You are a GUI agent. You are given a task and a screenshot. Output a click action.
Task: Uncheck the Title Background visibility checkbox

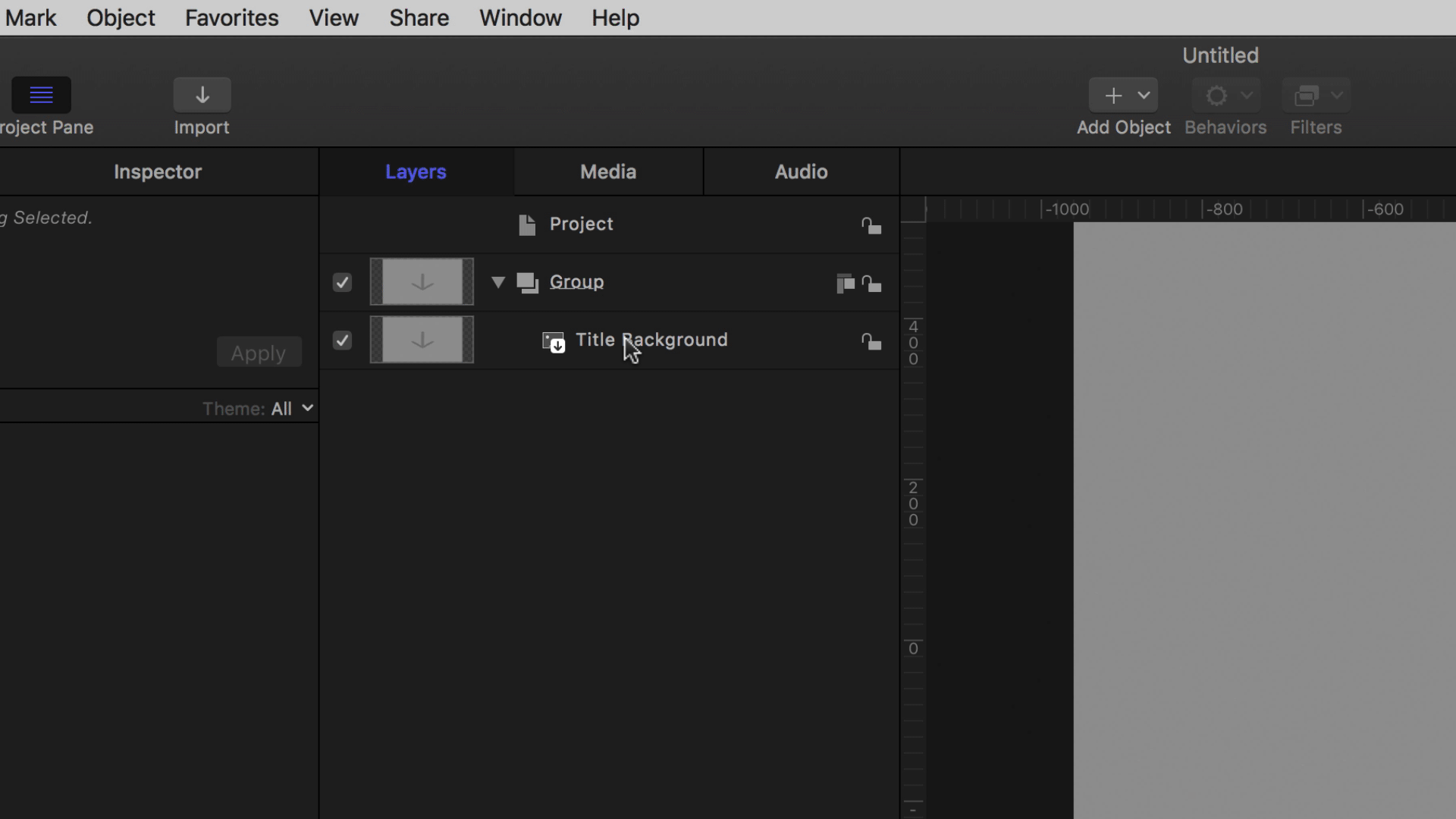(342, 340)
